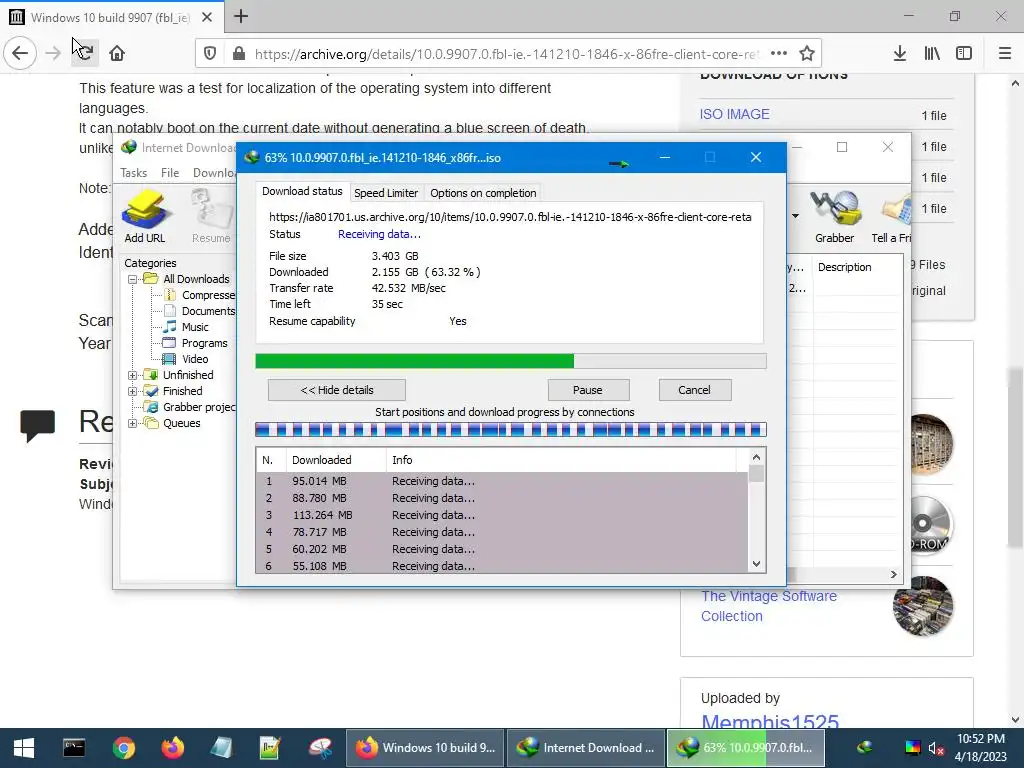Select connection row 3 with 113.264 MB
1024x768 pixels.
(x=502, y=515)
